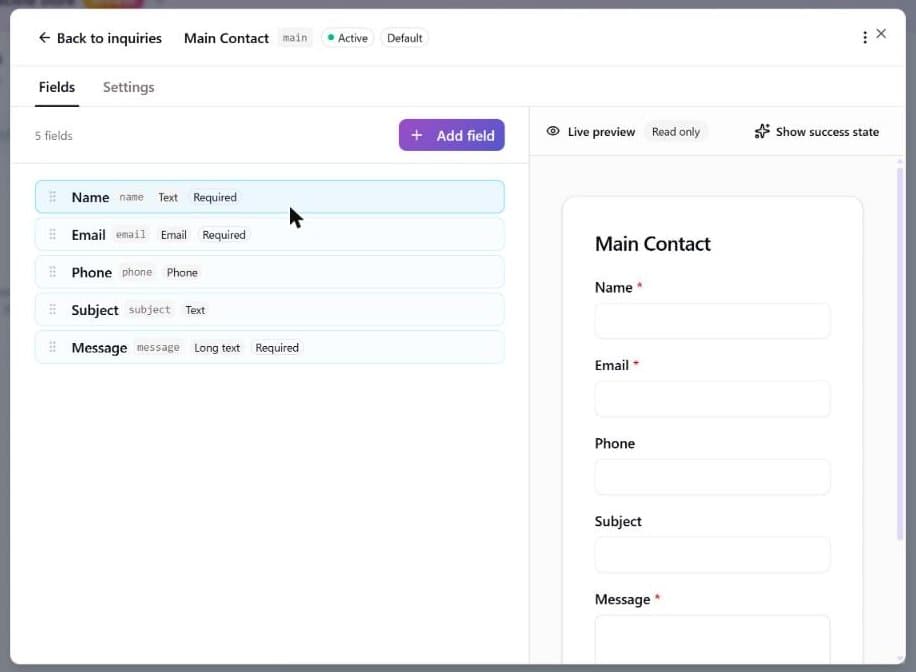Image resolution: width=916 pixels, height=672 pixels.
Task: Click the '5 fields' count text
Action: [54, 136]
